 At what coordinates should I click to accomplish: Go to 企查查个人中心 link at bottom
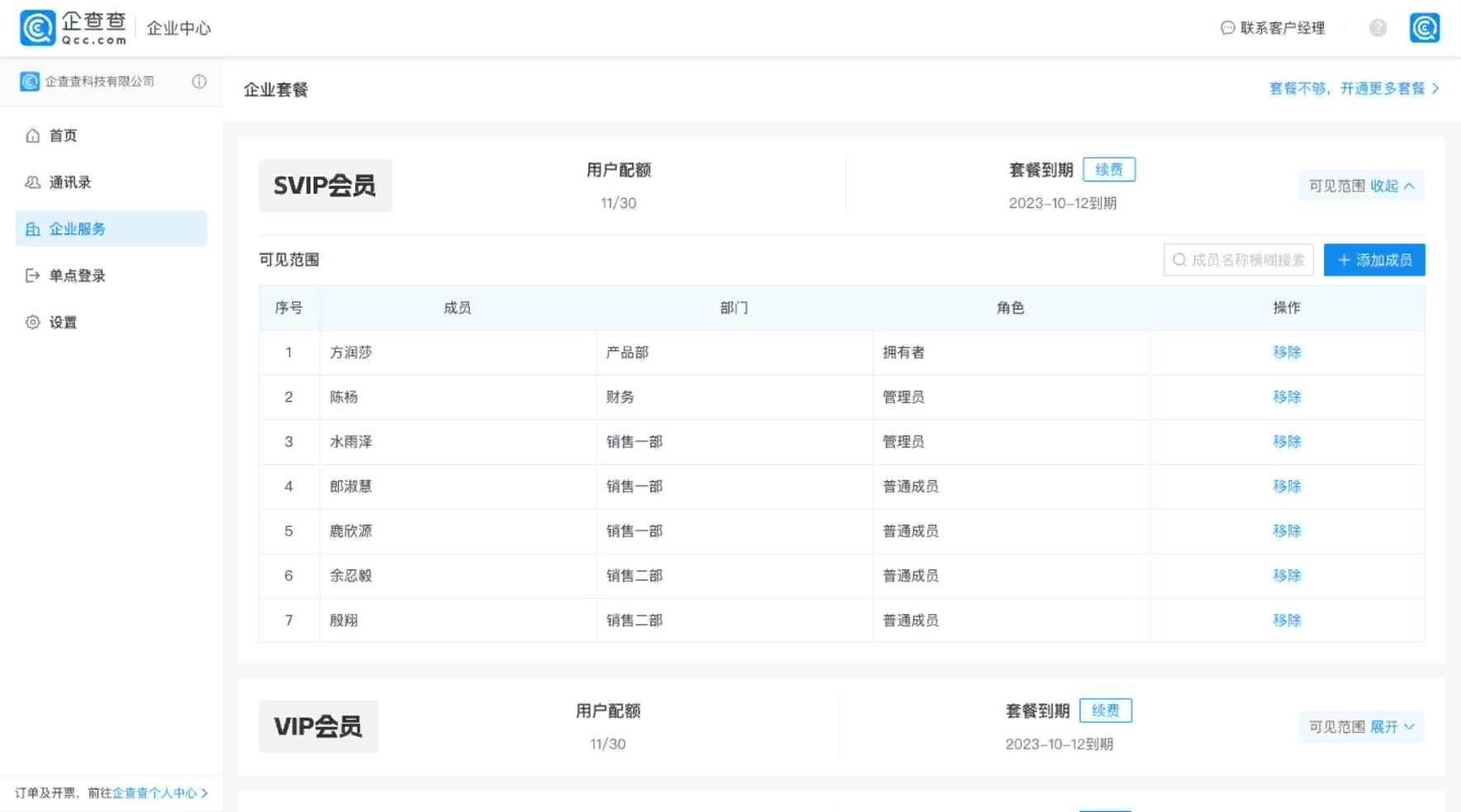154,793
